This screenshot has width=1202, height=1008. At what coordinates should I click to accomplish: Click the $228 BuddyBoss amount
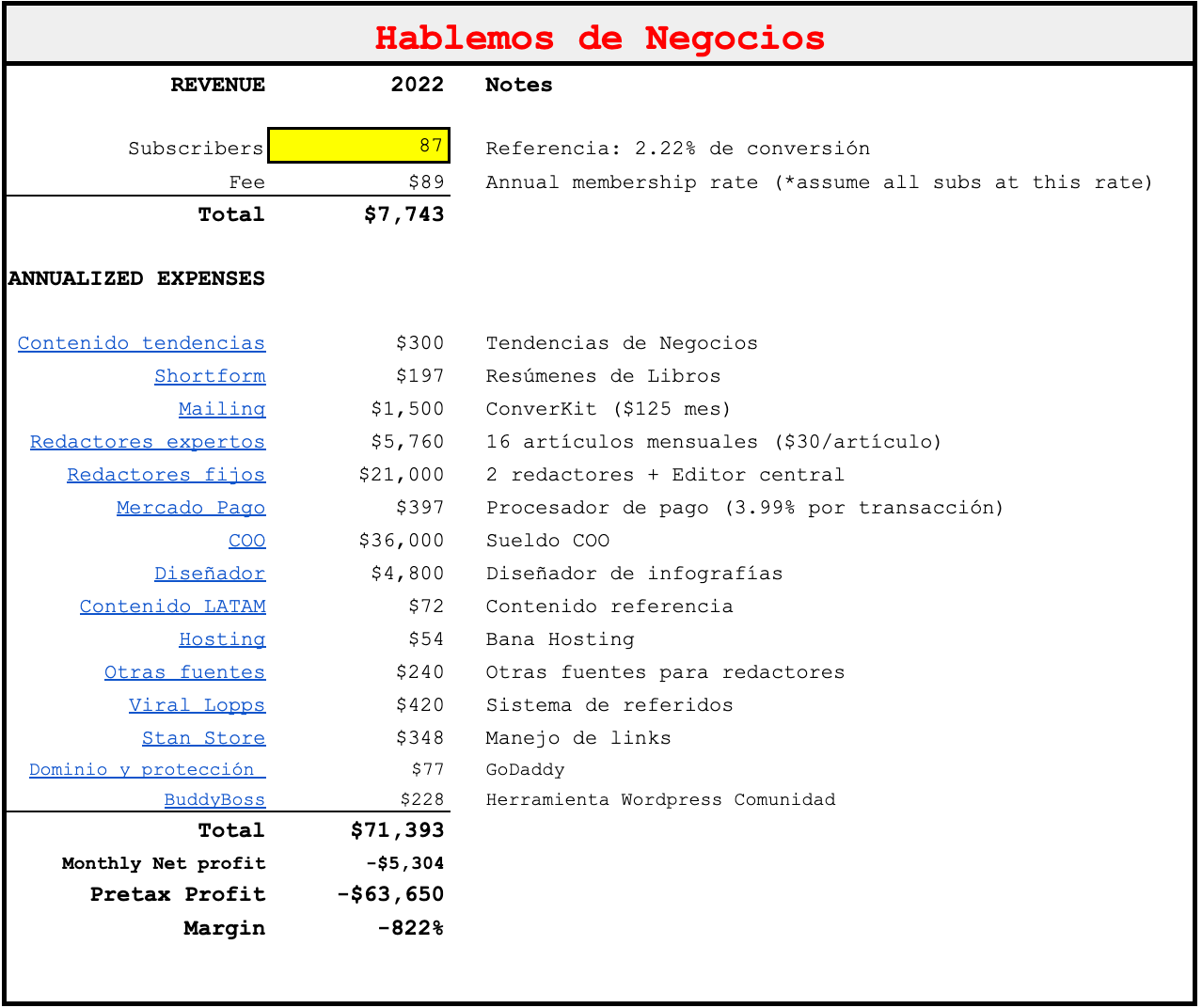(x=422, y=799)
